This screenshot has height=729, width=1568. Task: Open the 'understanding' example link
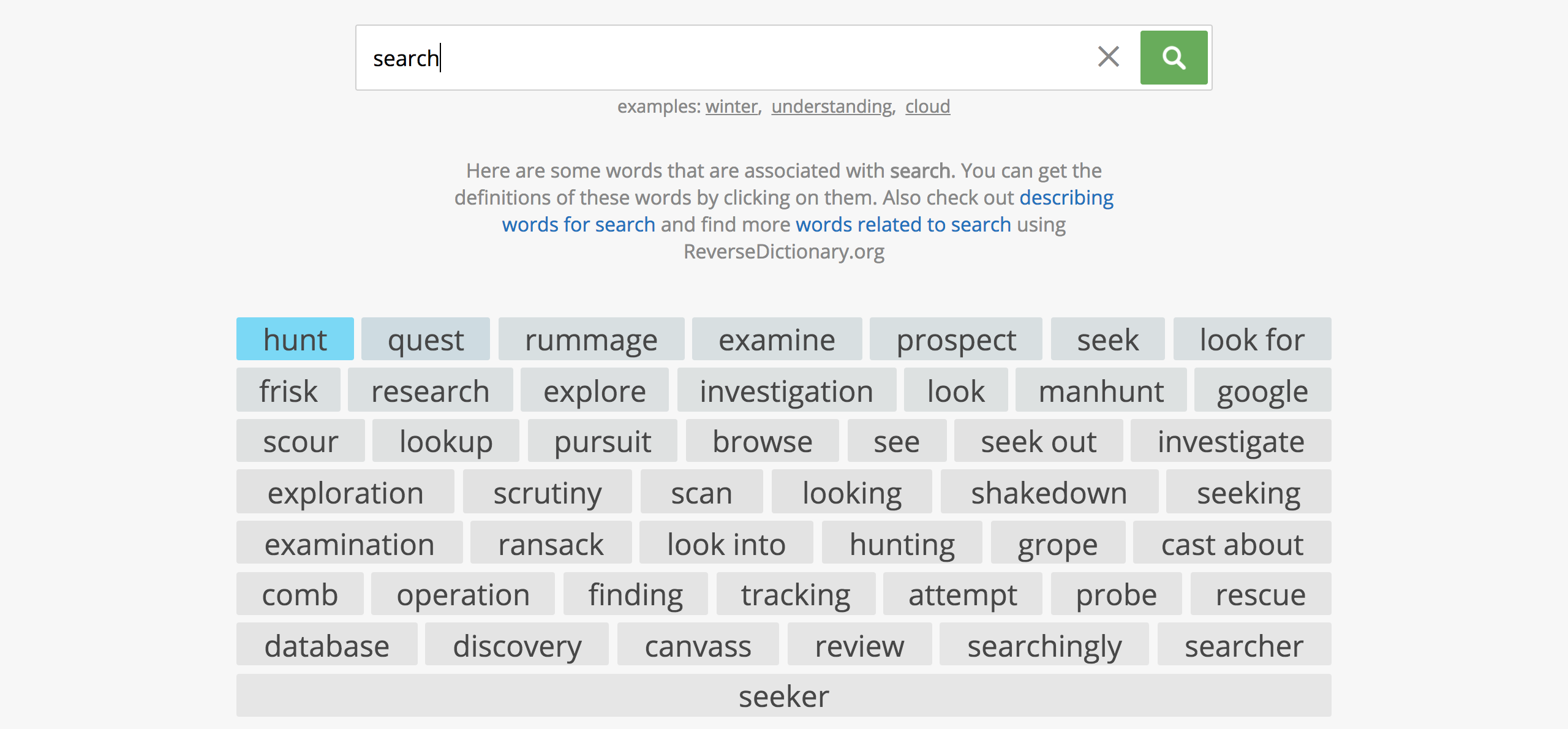click(x=831, y=107)
